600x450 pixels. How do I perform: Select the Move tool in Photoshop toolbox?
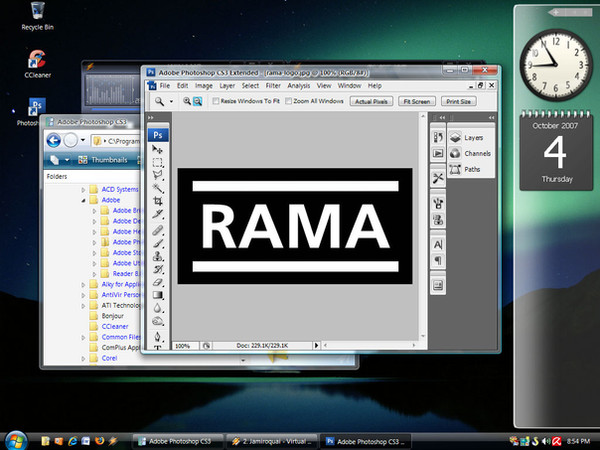pyautogui.click(x=158, y=149)
